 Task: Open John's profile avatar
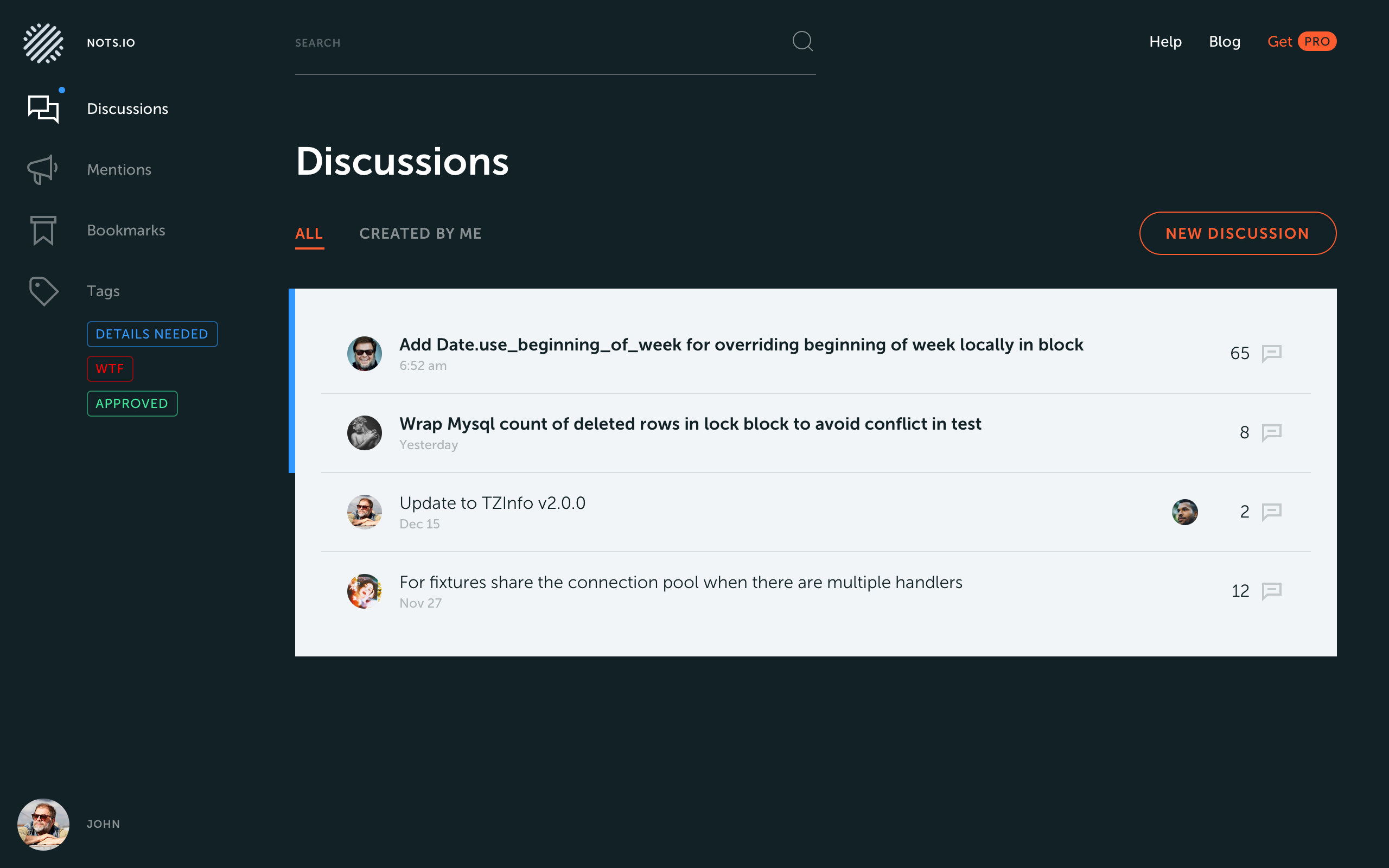click(x=43, y=824)
